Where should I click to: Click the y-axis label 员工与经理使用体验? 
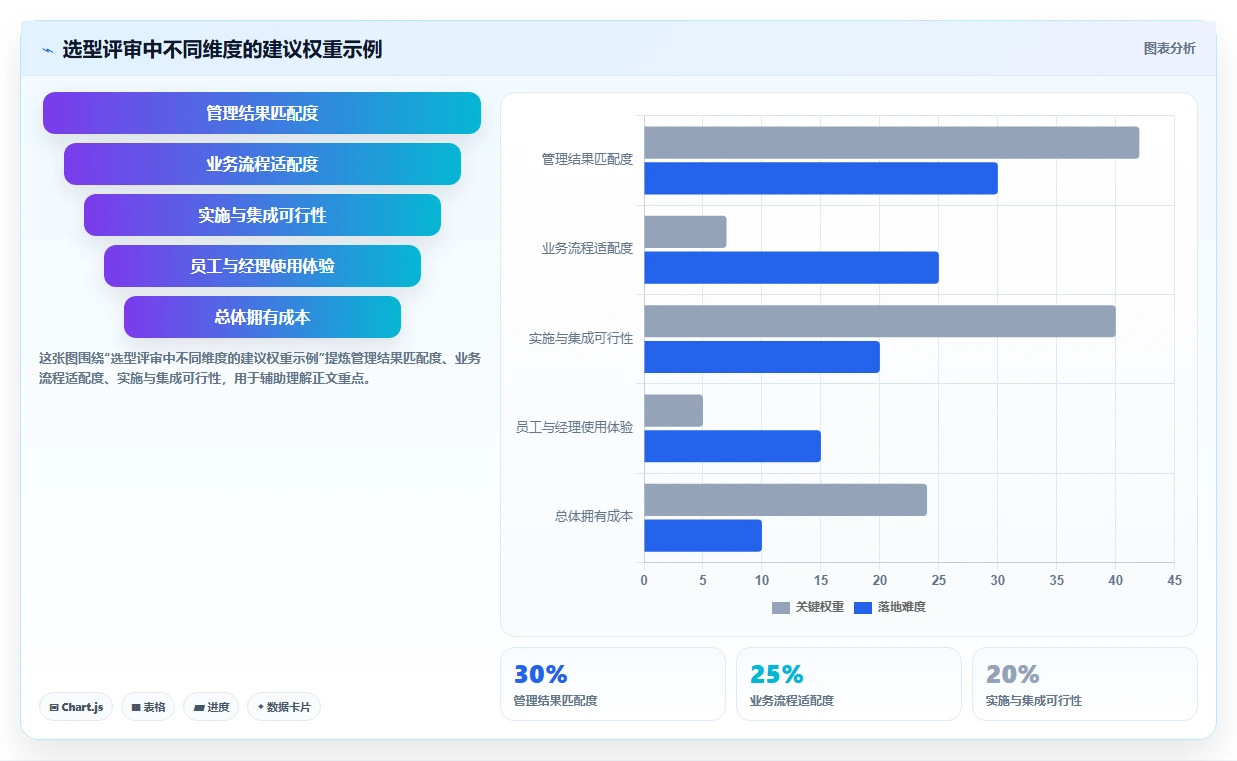(x=574, y=427)
